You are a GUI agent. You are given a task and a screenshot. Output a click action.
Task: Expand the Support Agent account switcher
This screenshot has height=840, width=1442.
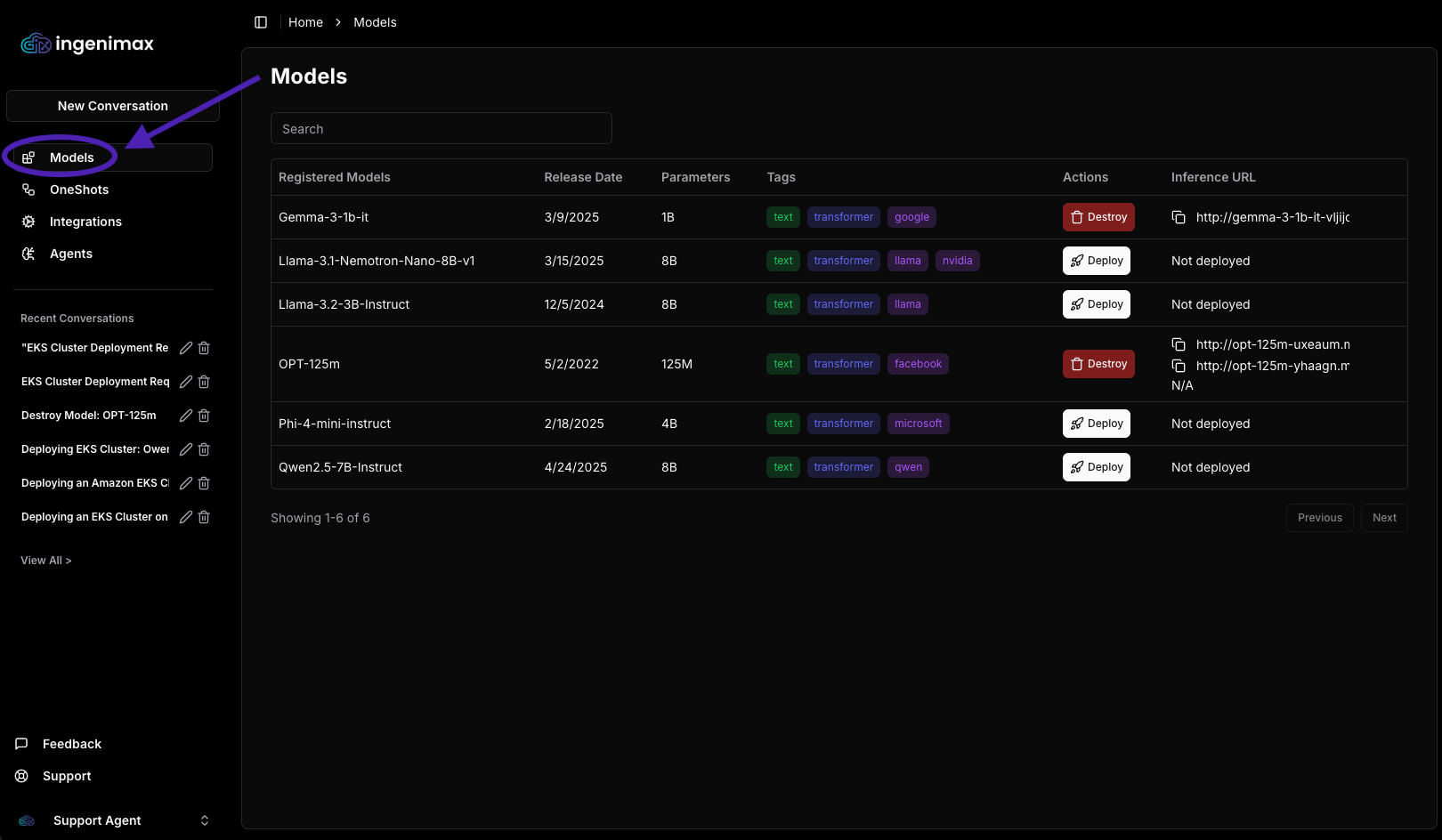(x=205, y=820)
